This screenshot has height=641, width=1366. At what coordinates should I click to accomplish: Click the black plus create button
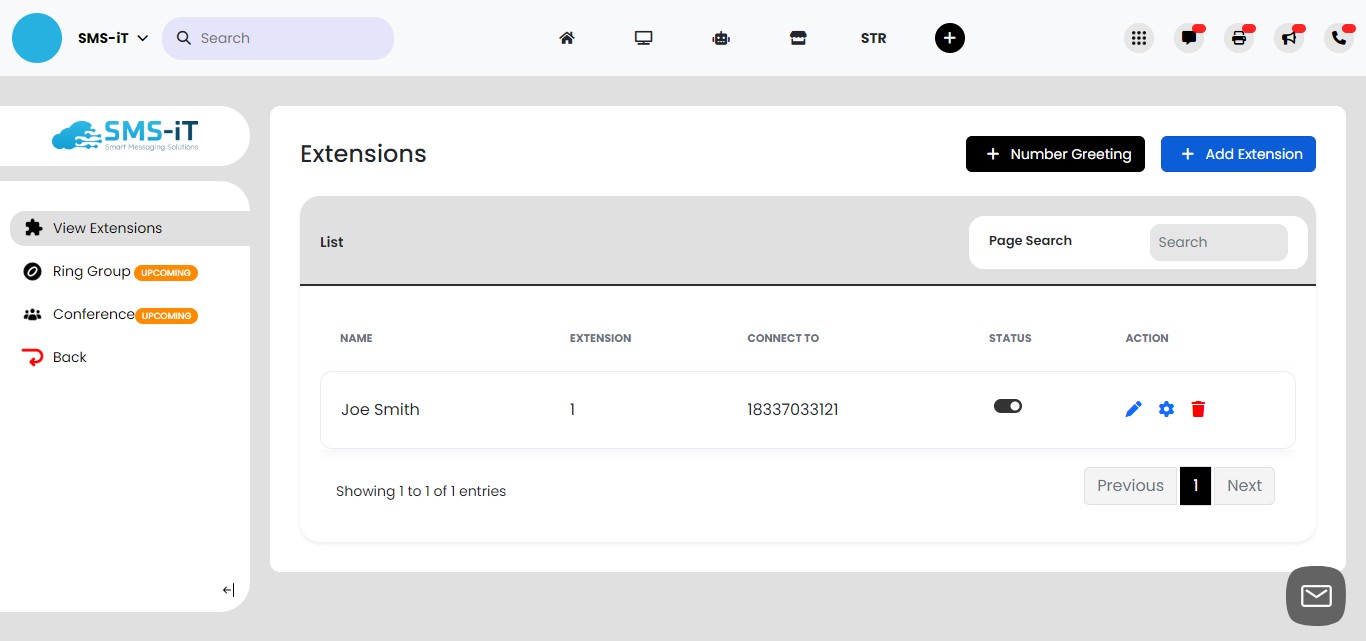(949, 37)
